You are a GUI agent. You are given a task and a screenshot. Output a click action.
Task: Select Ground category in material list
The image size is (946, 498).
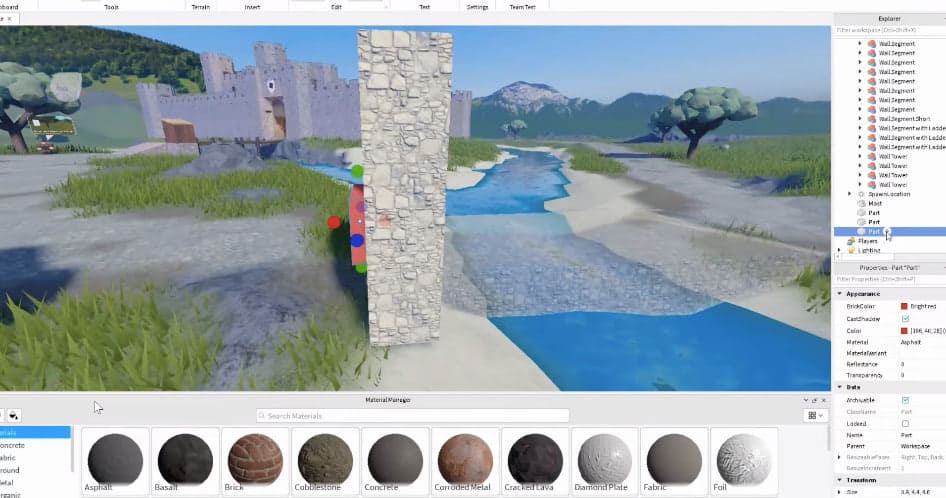click(10, 470)
